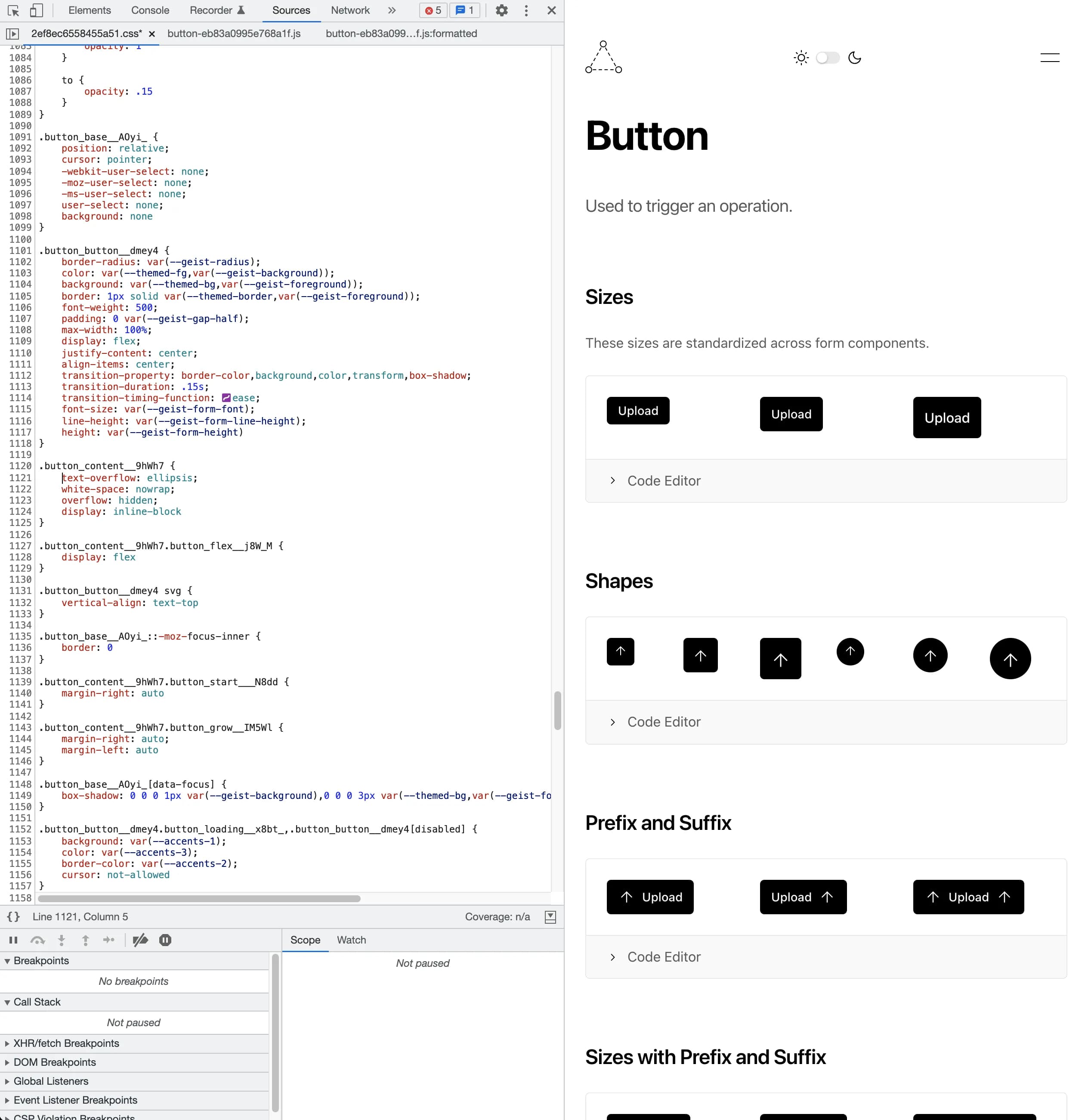1088x1120 pixels.
Task: Pause script execution button
Action: point(13,940)
